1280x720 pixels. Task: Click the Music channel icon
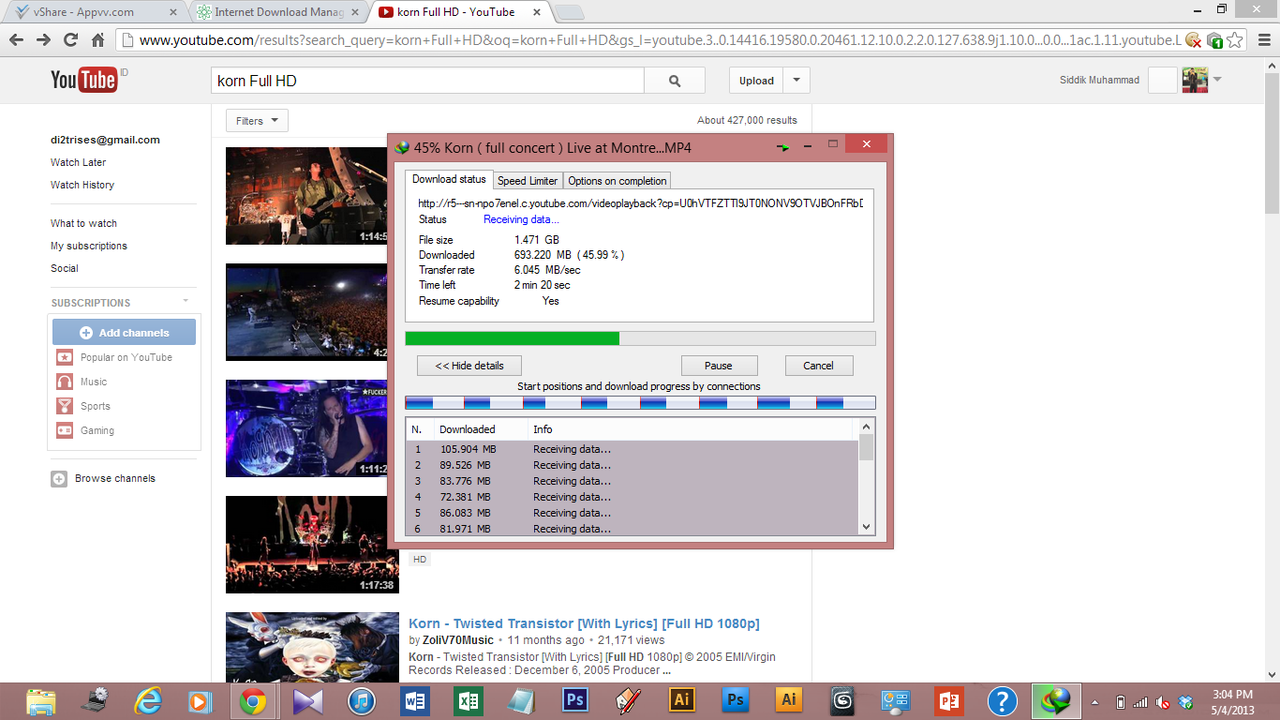point(64,382)
